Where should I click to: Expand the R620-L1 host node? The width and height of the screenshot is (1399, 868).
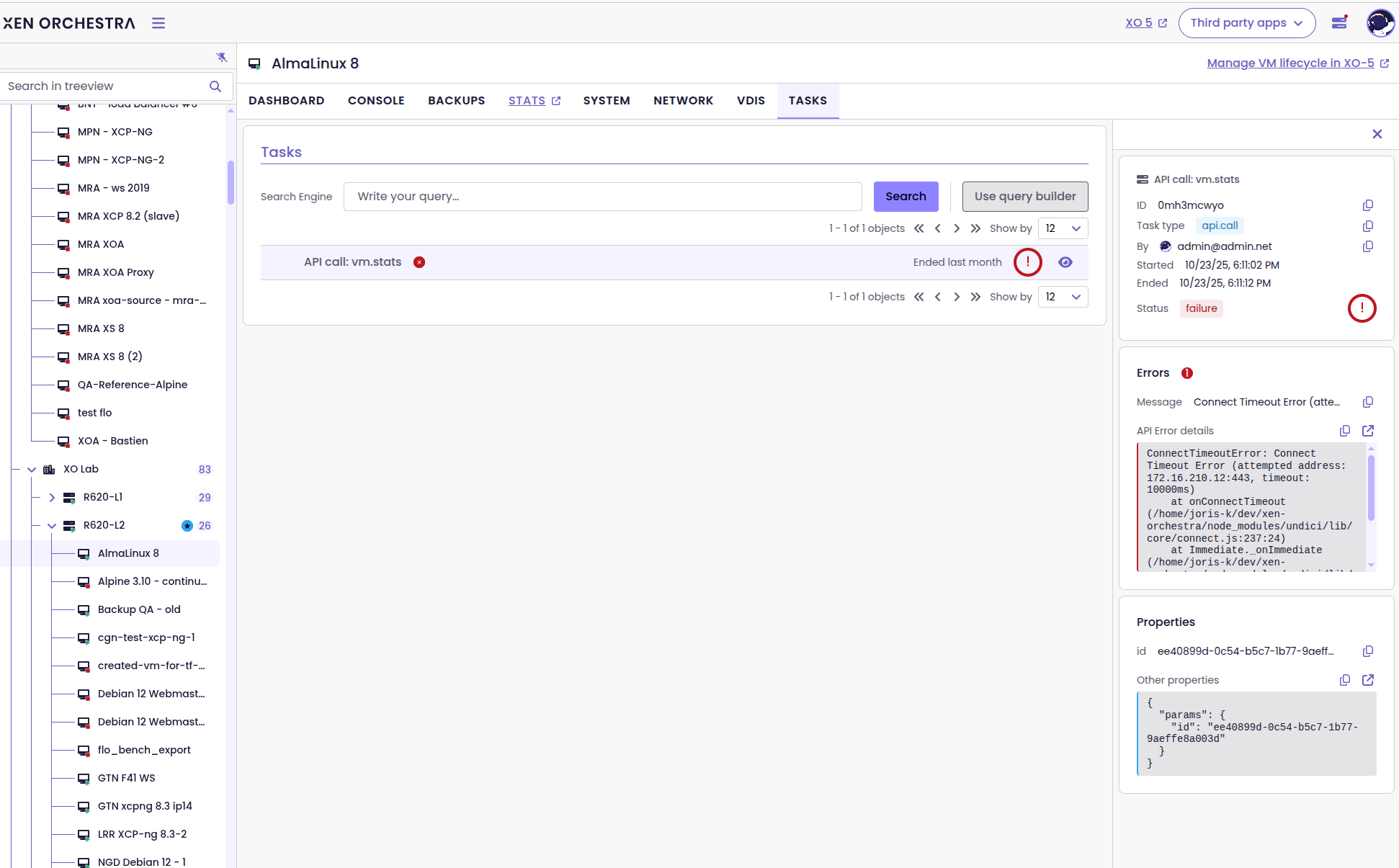pos(52,498)
